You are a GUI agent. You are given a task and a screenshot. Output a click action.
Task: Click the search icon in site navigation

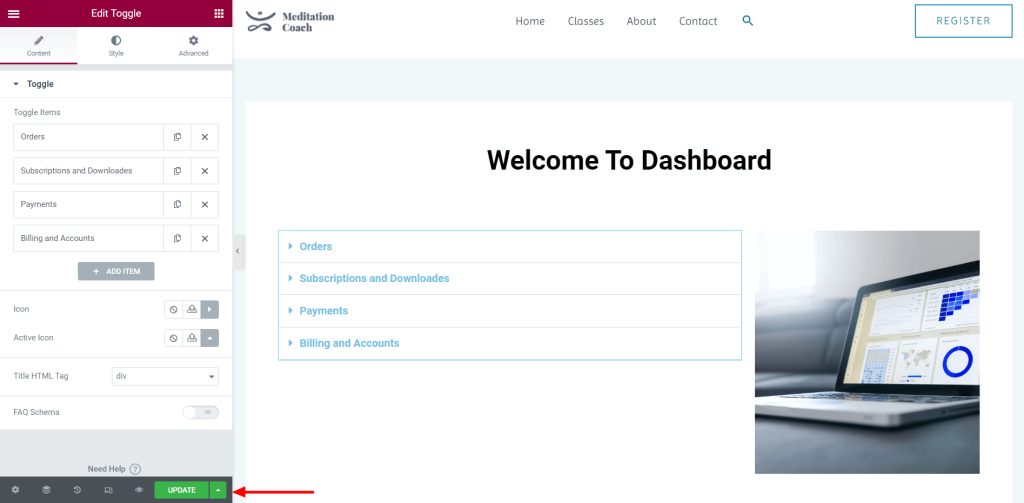click(x=748, y=21)
